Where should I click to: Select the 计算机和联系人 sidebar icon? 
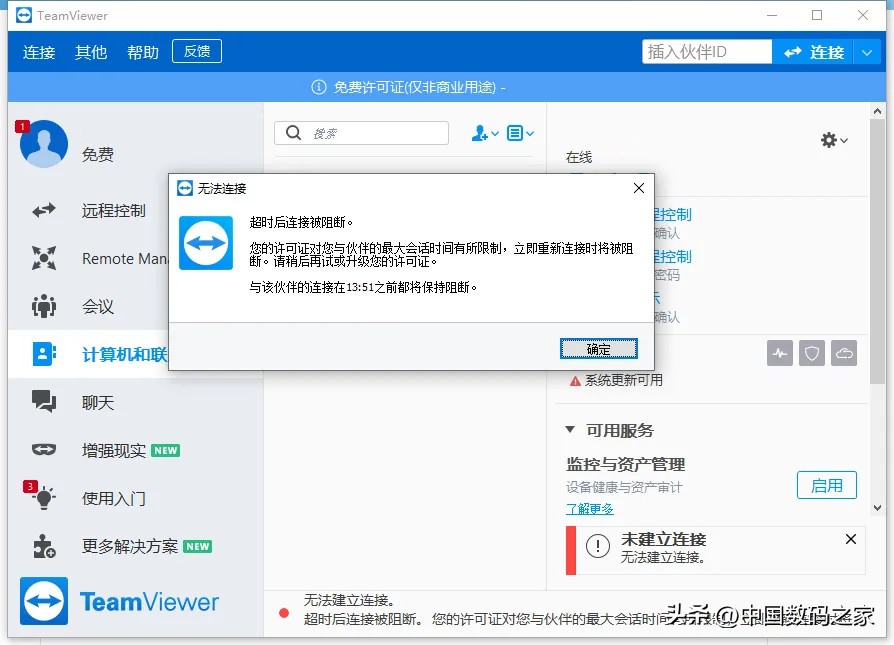click(43, 354)
